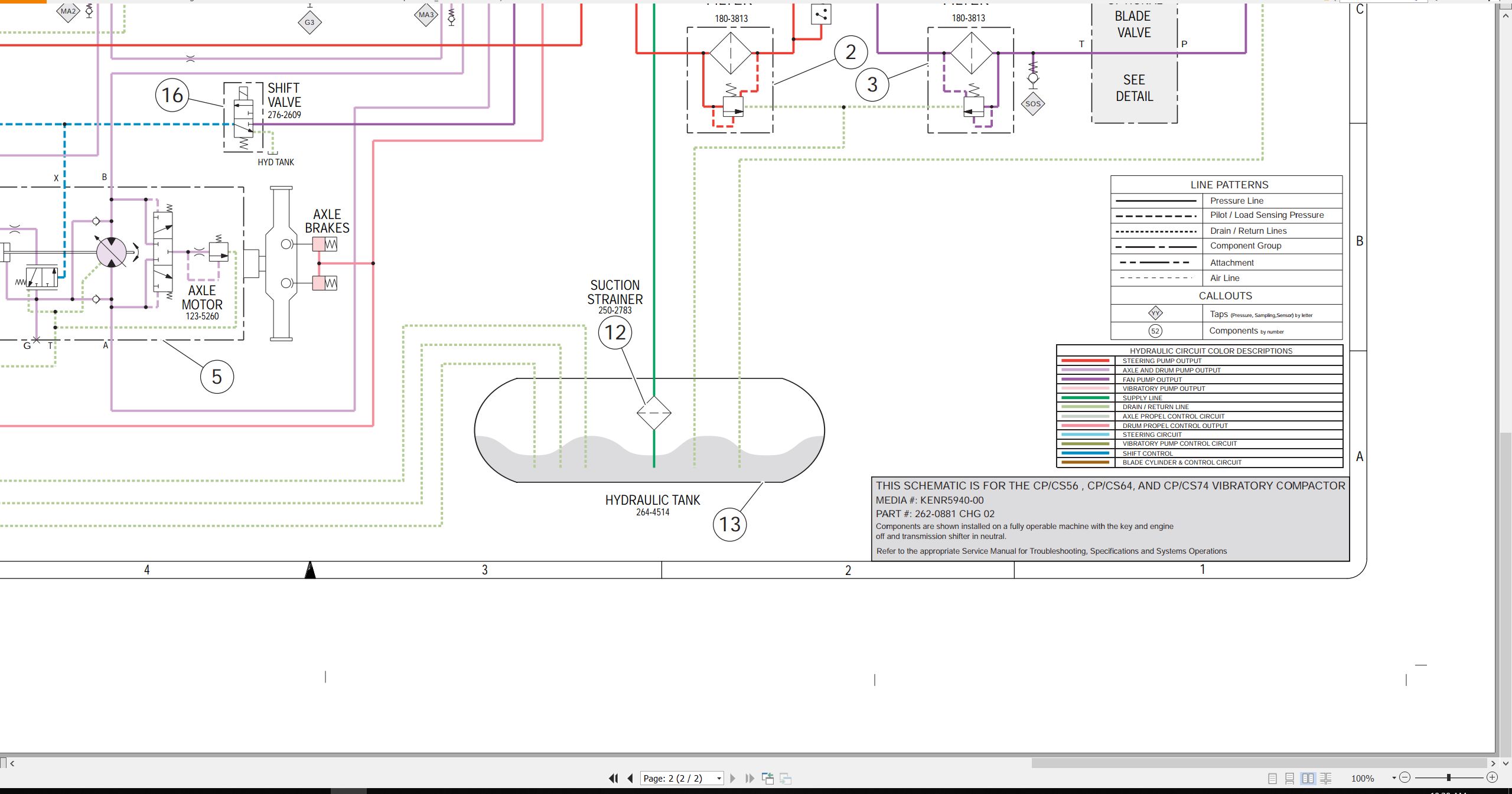
Task: Click the VIBRATORY PUMP CONTROL CIRCUIT legend text
Action: click(1179, 443)
